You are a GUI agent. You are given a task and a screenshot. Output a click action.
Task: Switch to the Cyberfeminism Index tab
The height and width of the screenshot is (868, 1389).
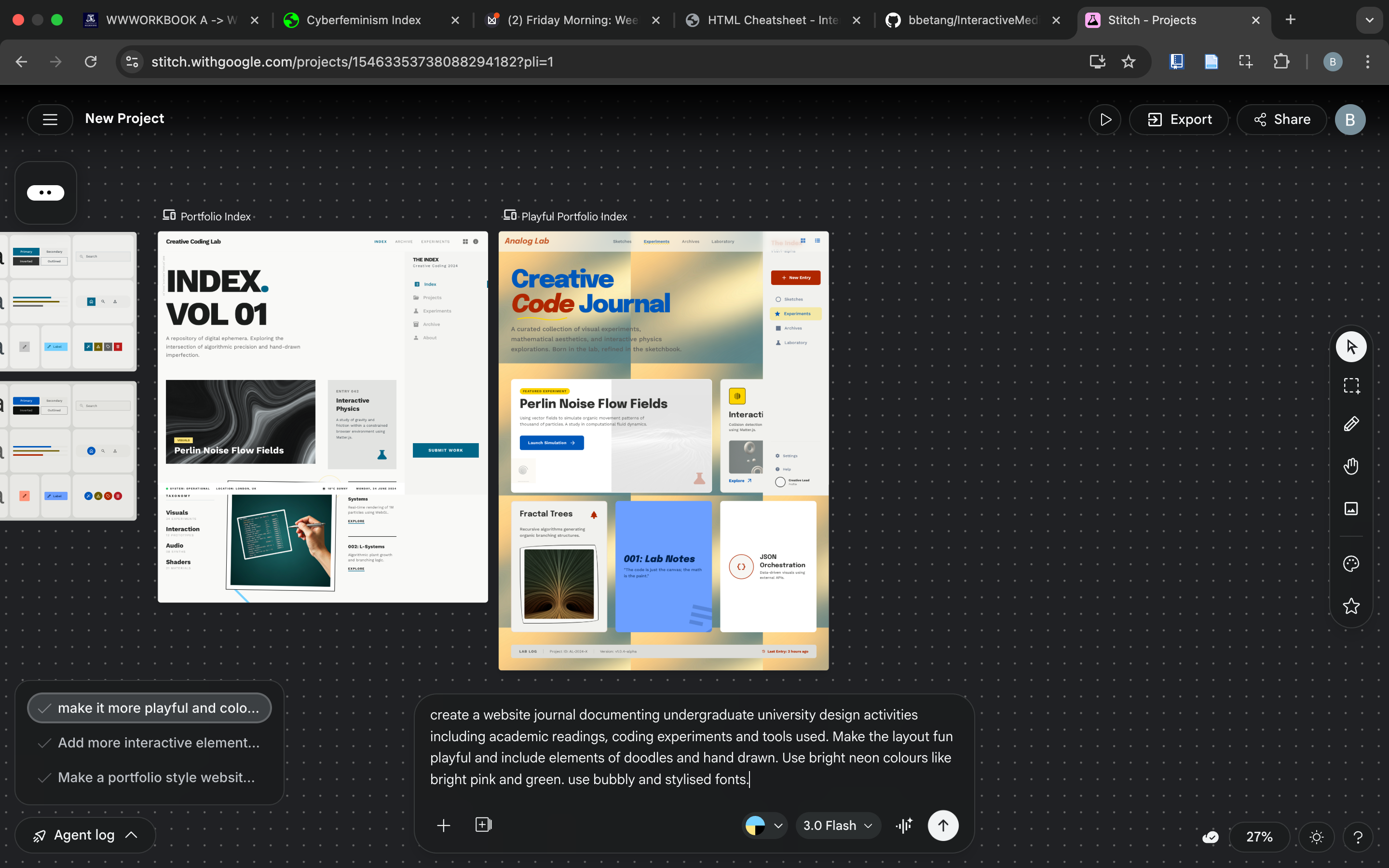tap(363, 20)
